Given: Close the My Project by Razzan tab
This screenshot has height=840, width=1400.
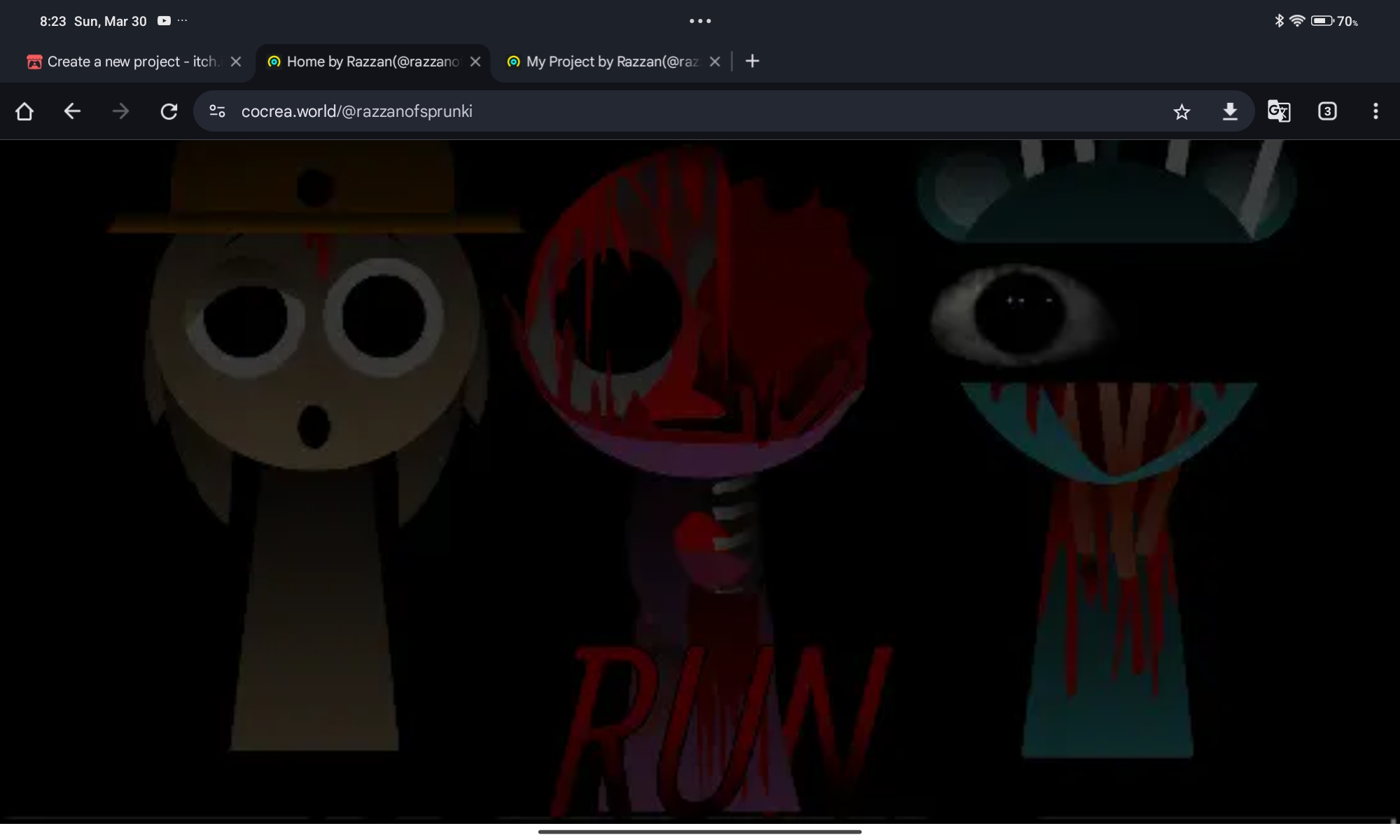Looking at the screenshot, I should click(x=715, y=62).
